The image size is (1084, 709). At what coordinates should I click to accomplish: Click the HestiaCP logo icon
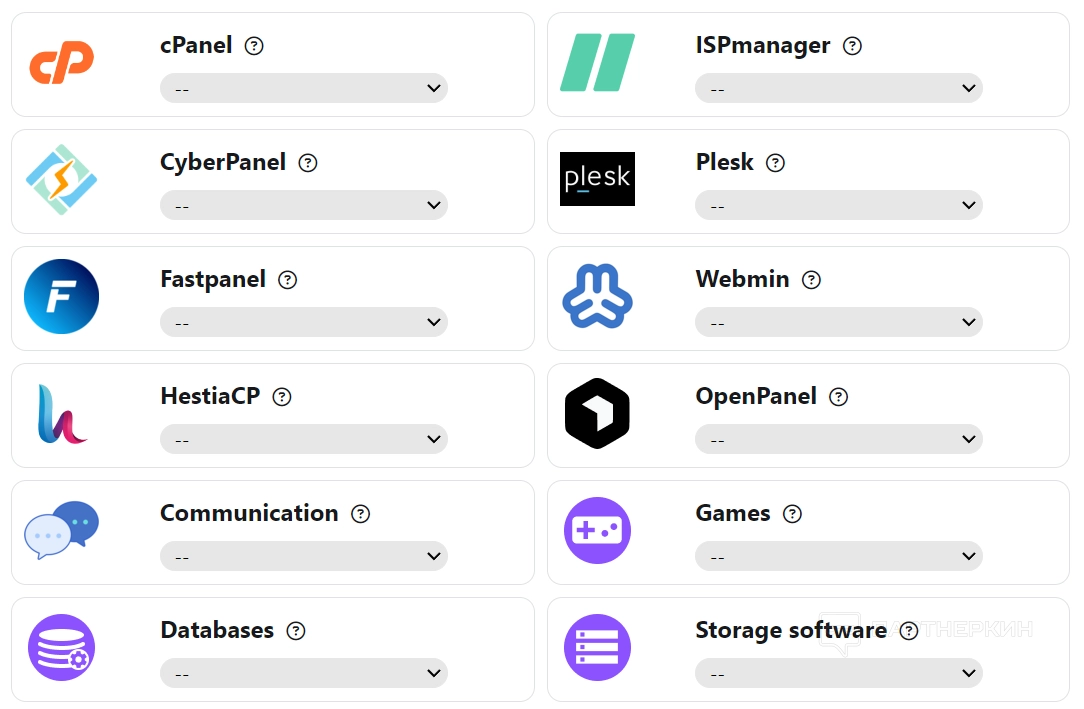(61, 413)
